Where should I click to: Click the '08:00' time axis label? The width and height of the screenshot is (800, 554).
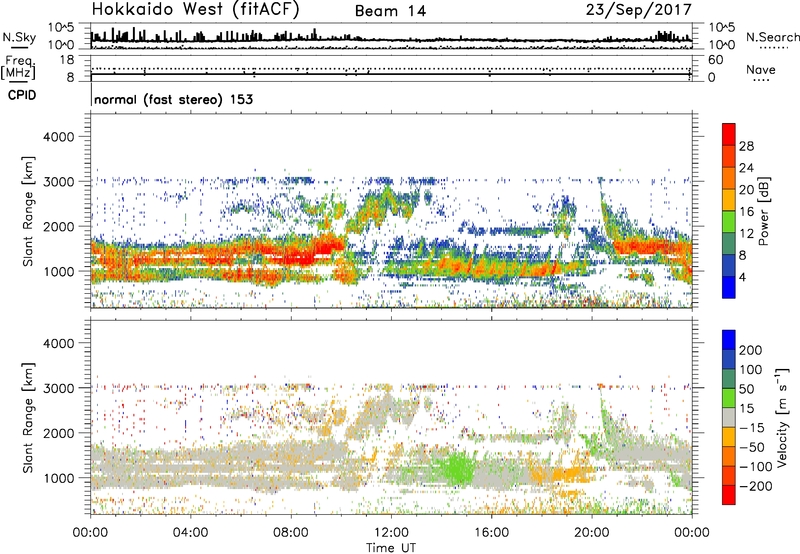[x=291, y=533]
